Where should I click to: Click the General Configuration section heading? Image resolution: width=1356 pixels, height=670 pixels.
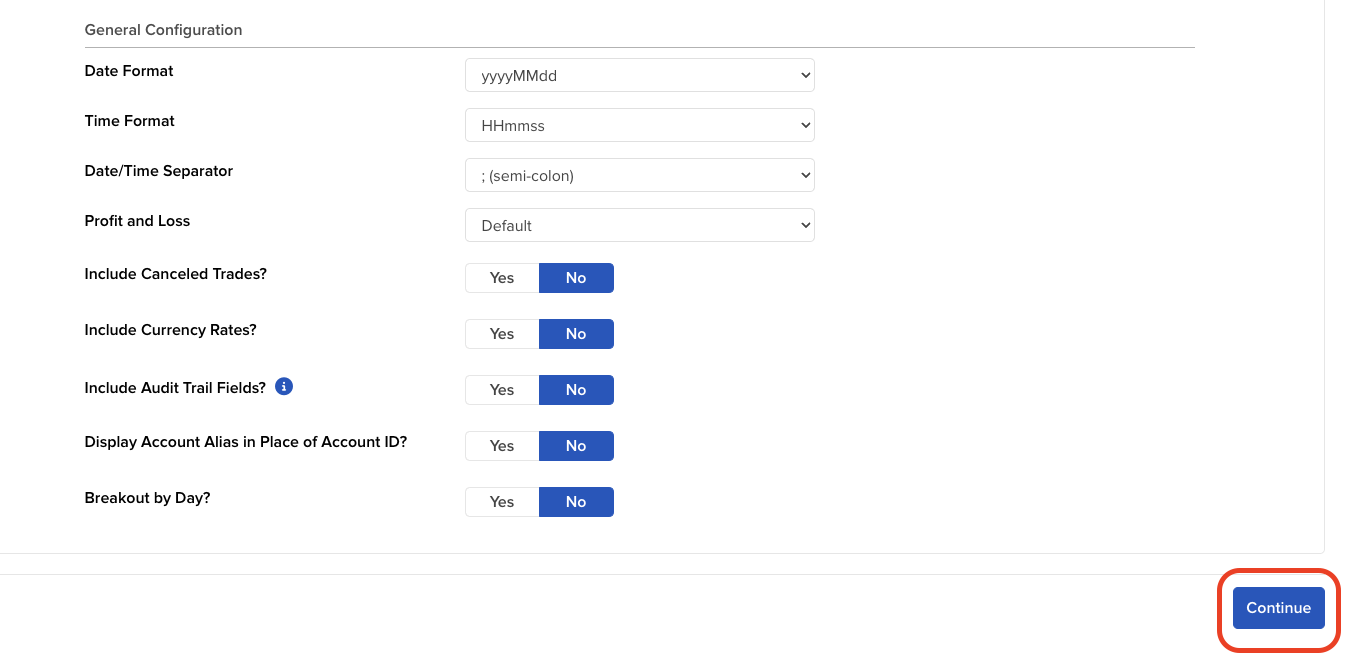(163, 30)
